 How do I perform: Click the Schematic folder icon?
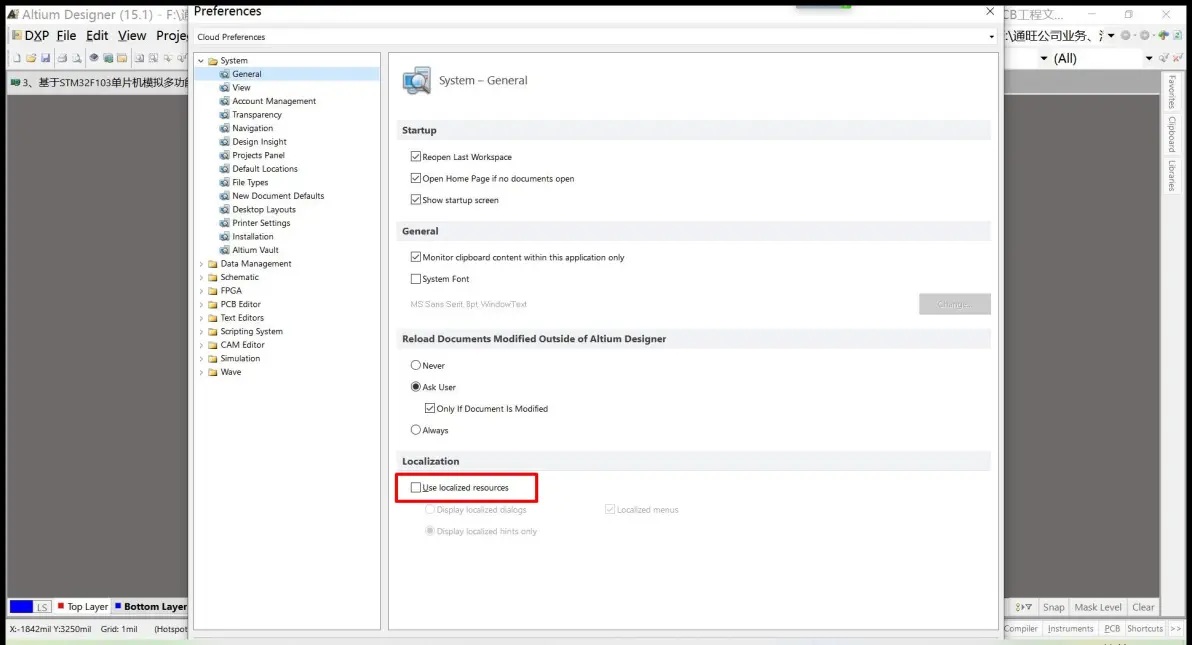[x=213, y=278]
